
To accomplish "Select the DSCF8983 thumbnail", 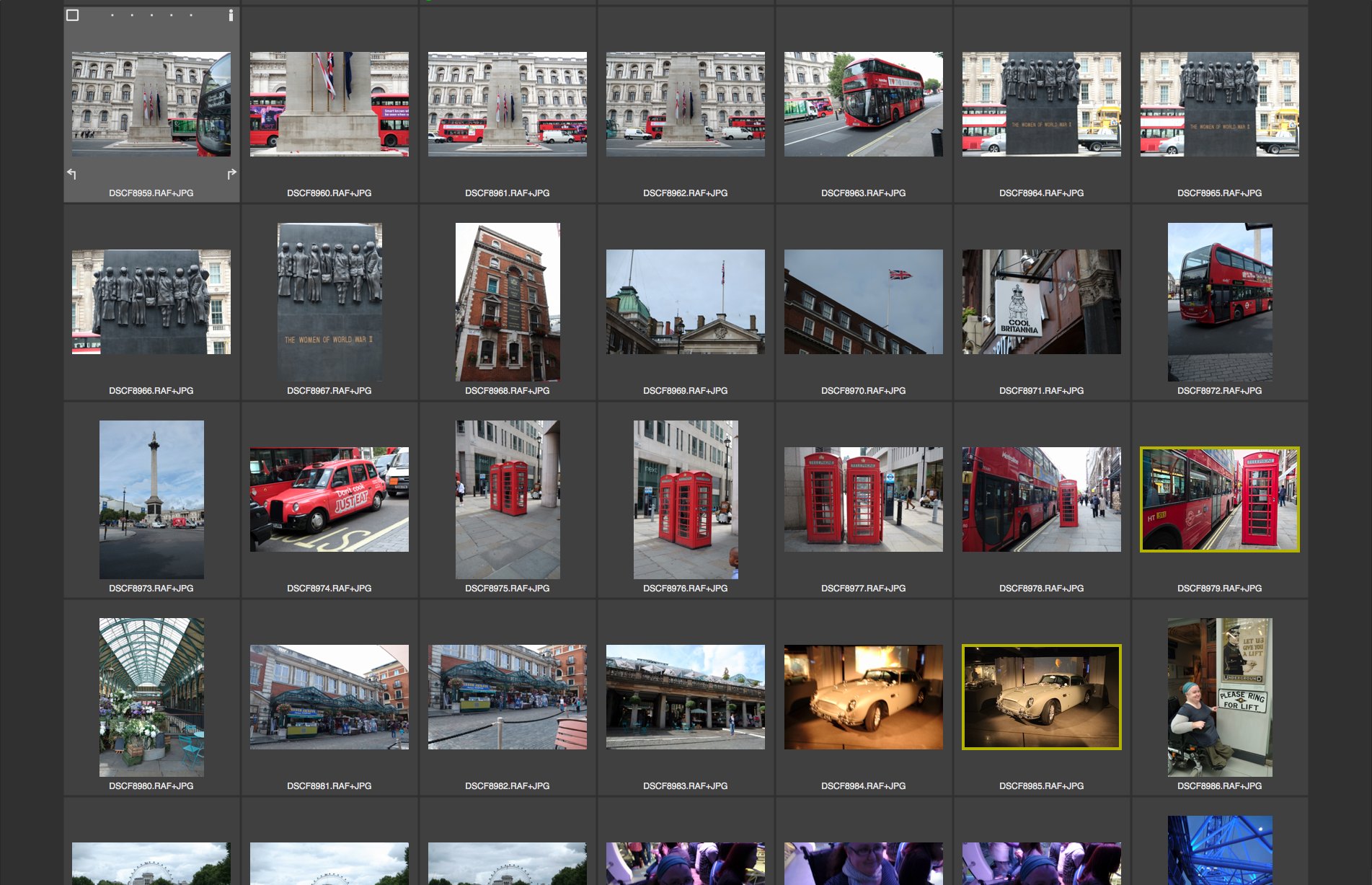I will click(686, 697).
